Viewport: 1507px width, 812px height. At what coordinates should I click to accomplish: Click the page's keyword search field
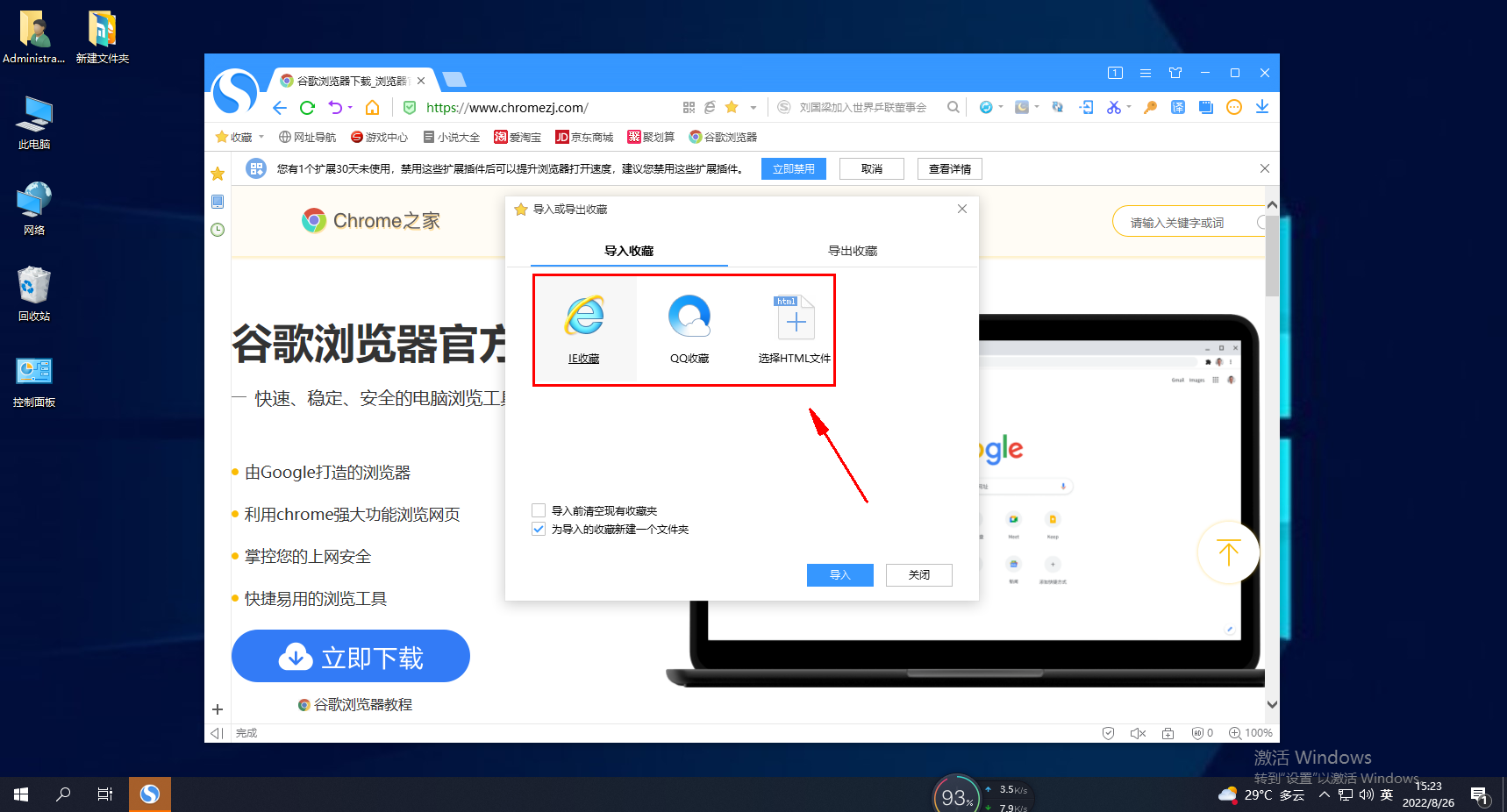pos(1188,222)
